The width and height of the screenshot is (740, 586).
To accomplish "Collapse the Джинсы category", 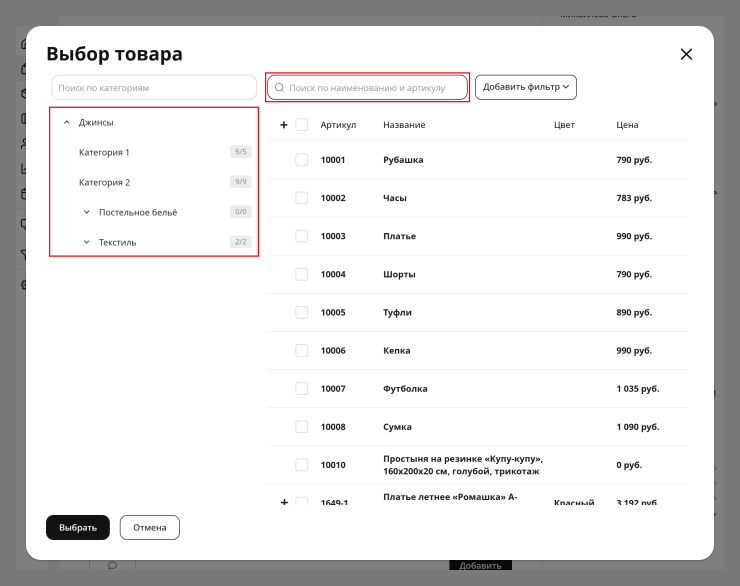I will click(x=67, y=122).
